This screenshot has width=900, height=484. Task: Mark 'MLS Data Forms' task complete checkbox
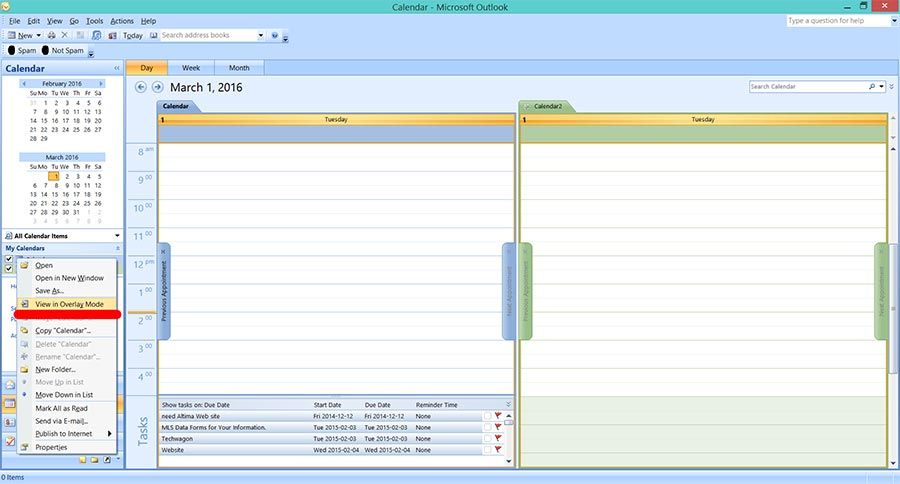point(487,427)
